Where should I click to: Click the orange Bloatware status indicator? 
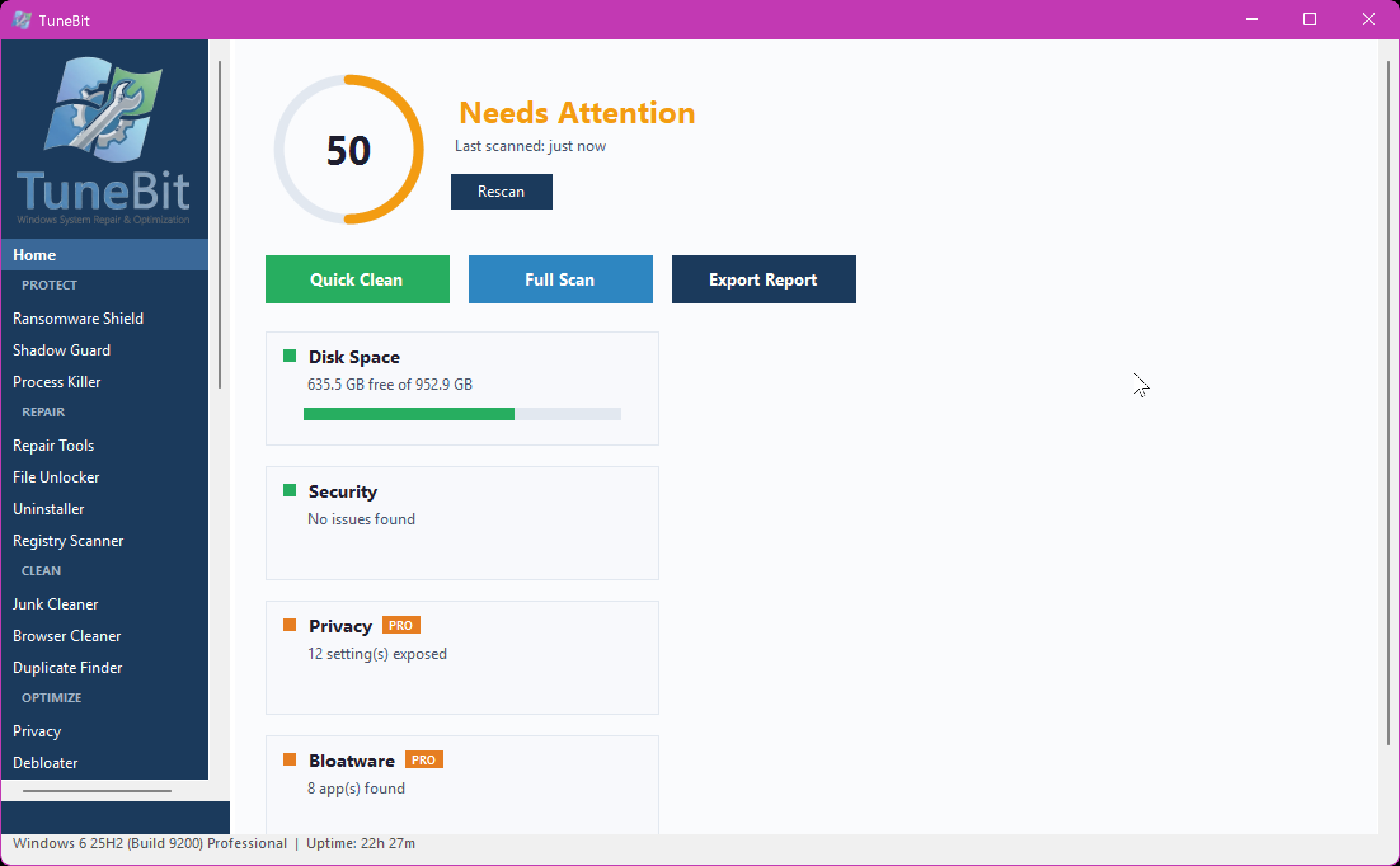click(290, 759)
